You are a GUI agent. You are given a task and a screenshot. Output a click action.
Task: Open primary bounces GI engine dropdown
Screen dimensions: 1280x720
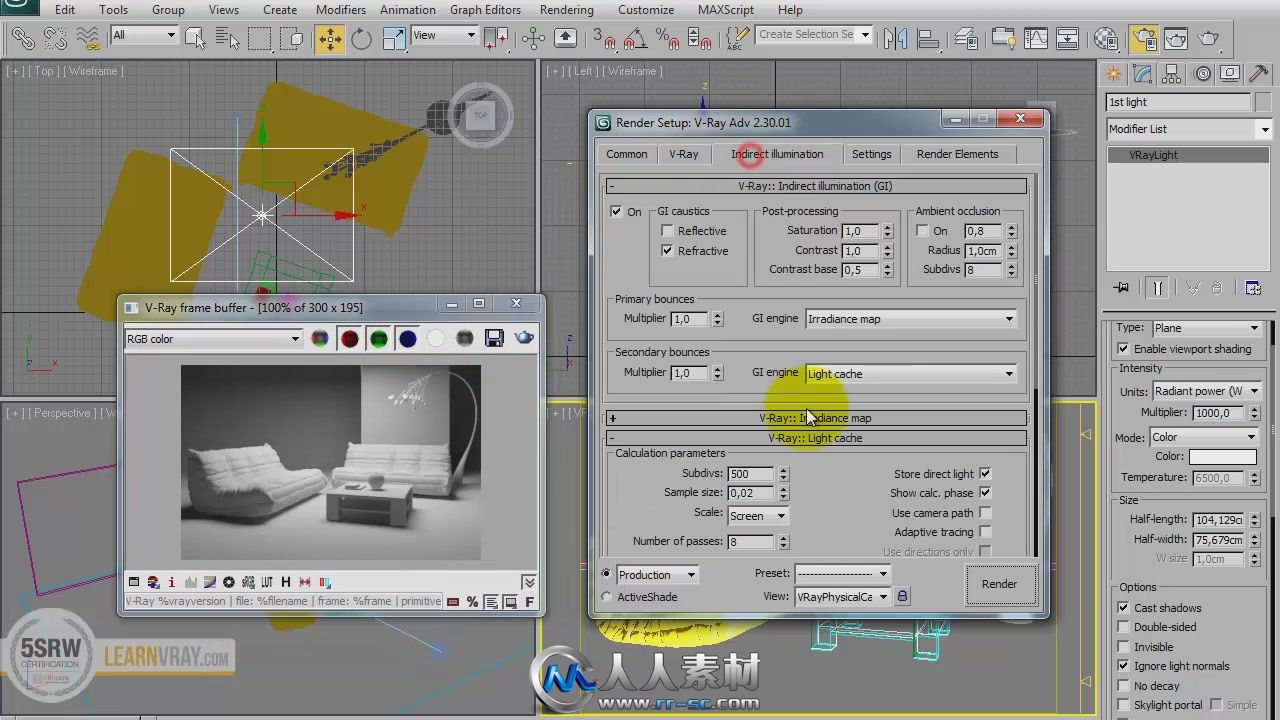(911, 319)
